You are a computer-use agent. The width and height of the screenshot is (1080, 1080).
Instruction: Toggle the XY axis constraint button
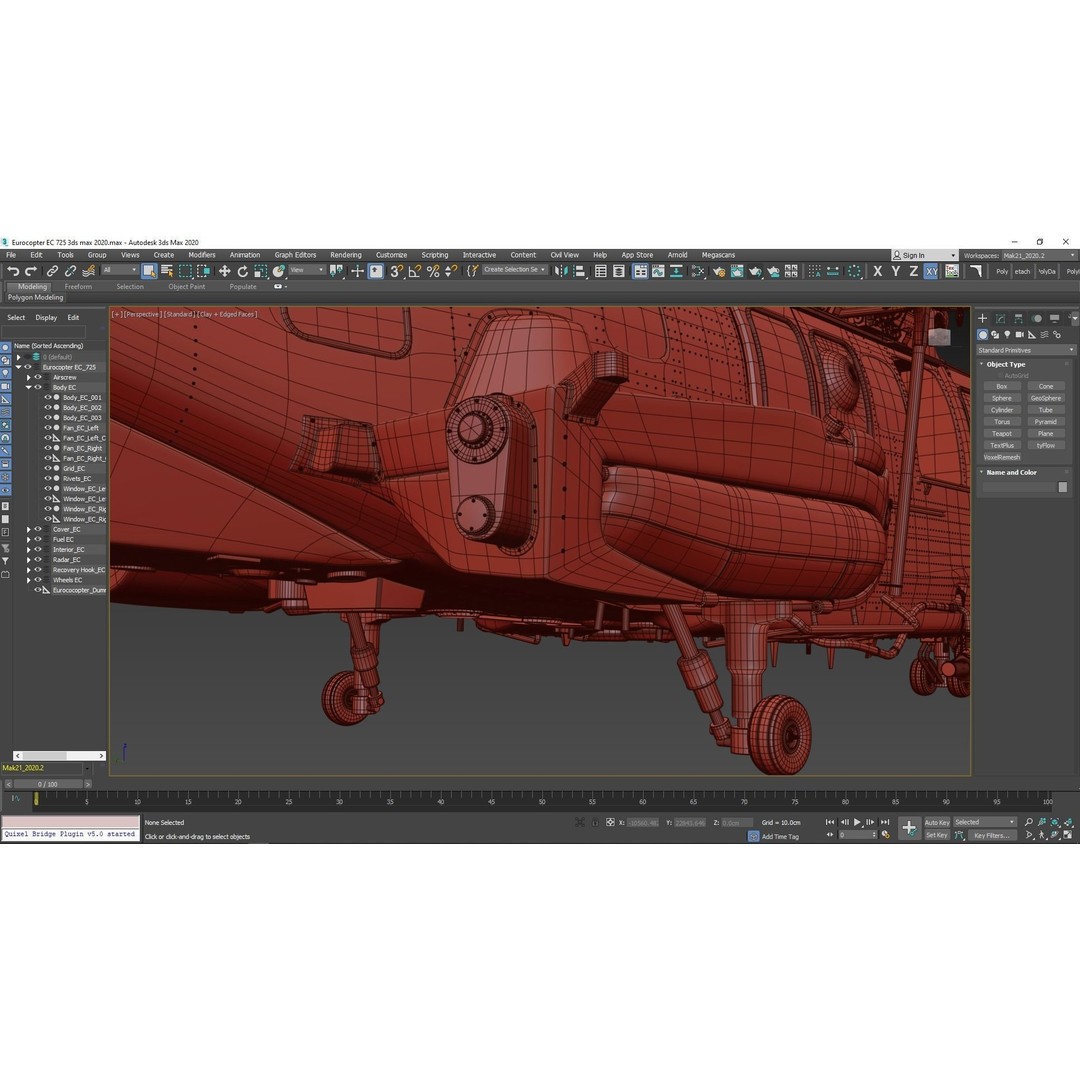[931, 271]
